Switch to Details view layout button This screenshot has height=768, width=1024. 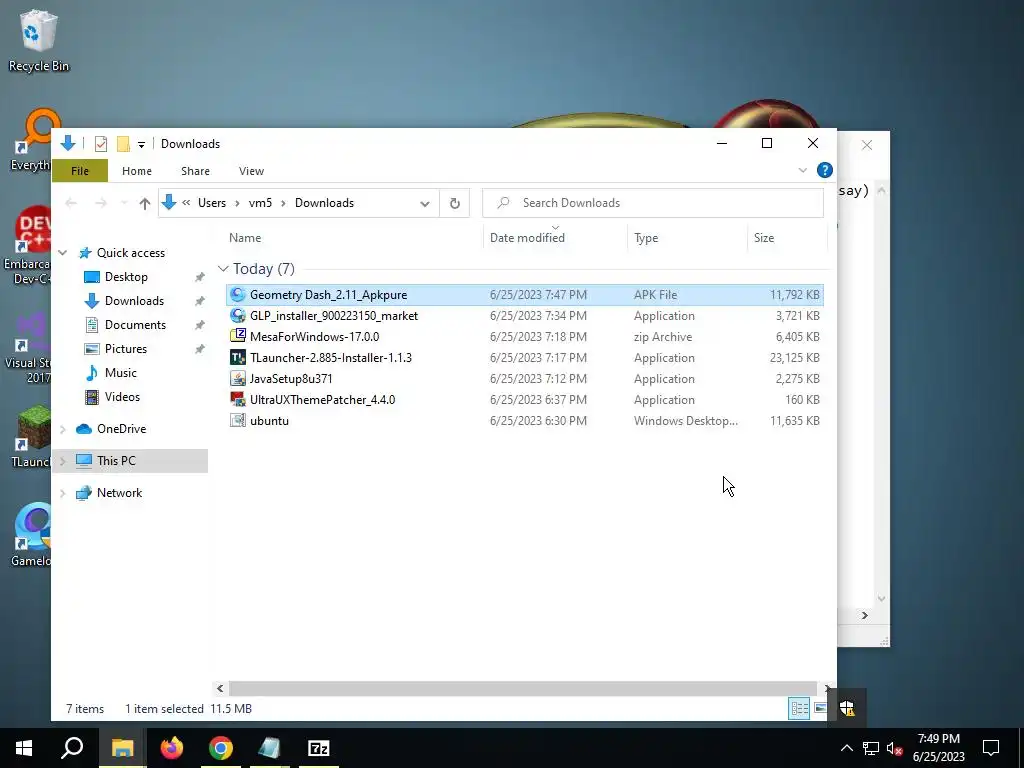click(x=799, y=709)
